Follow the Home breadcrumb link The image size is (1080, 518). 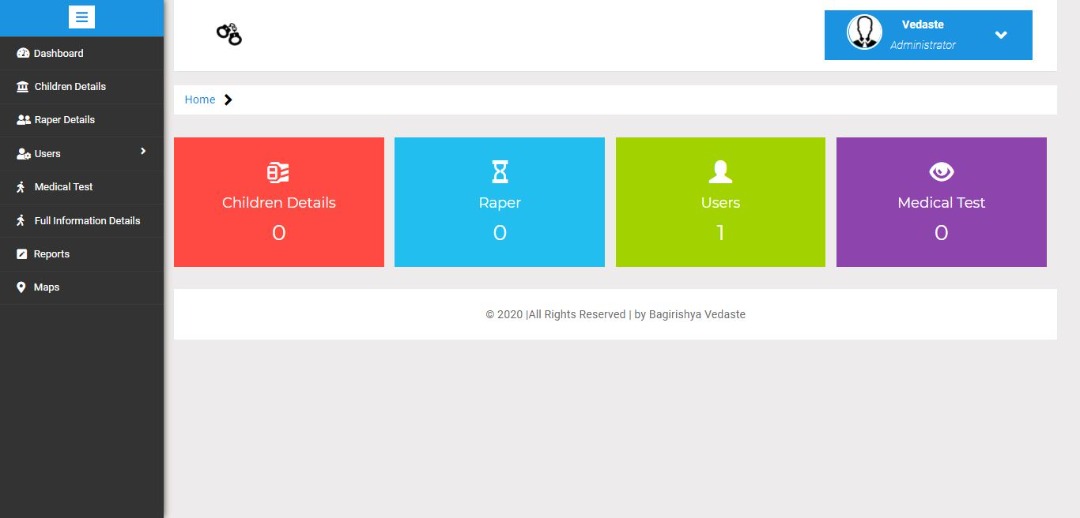(200, 100)
